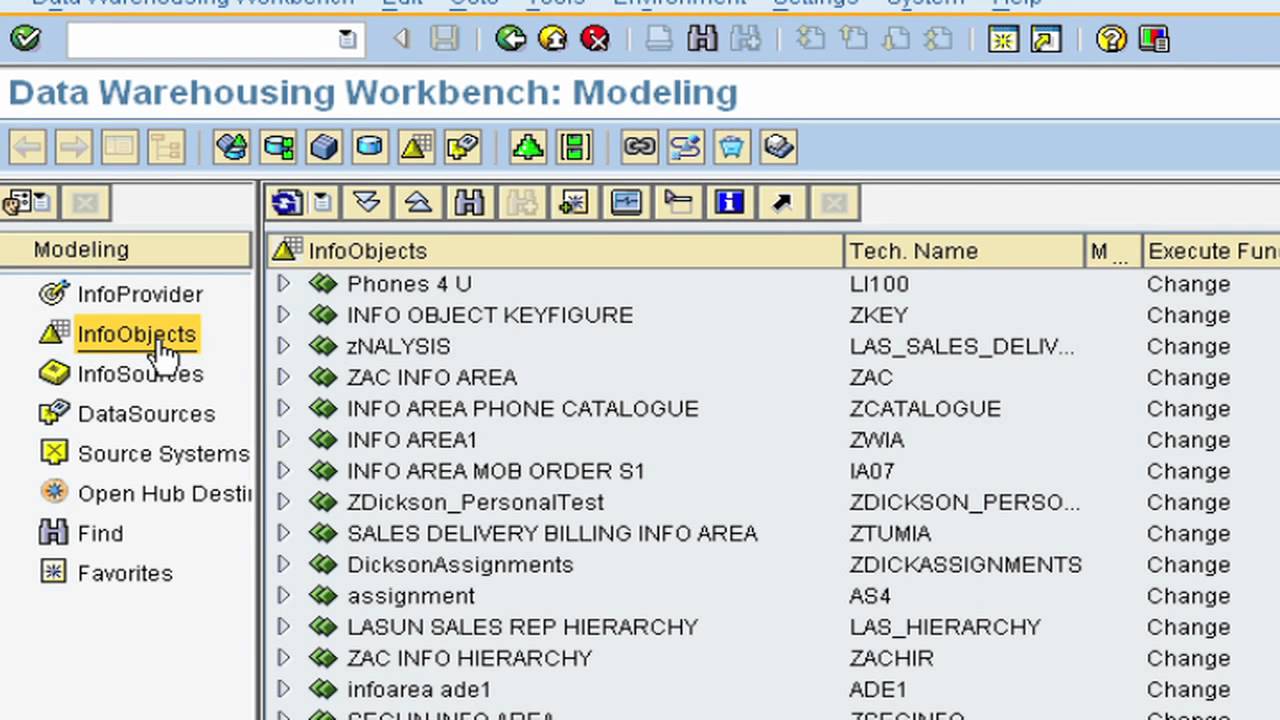
Task: Click the Create New Session icon
Action: (1003, 39)
